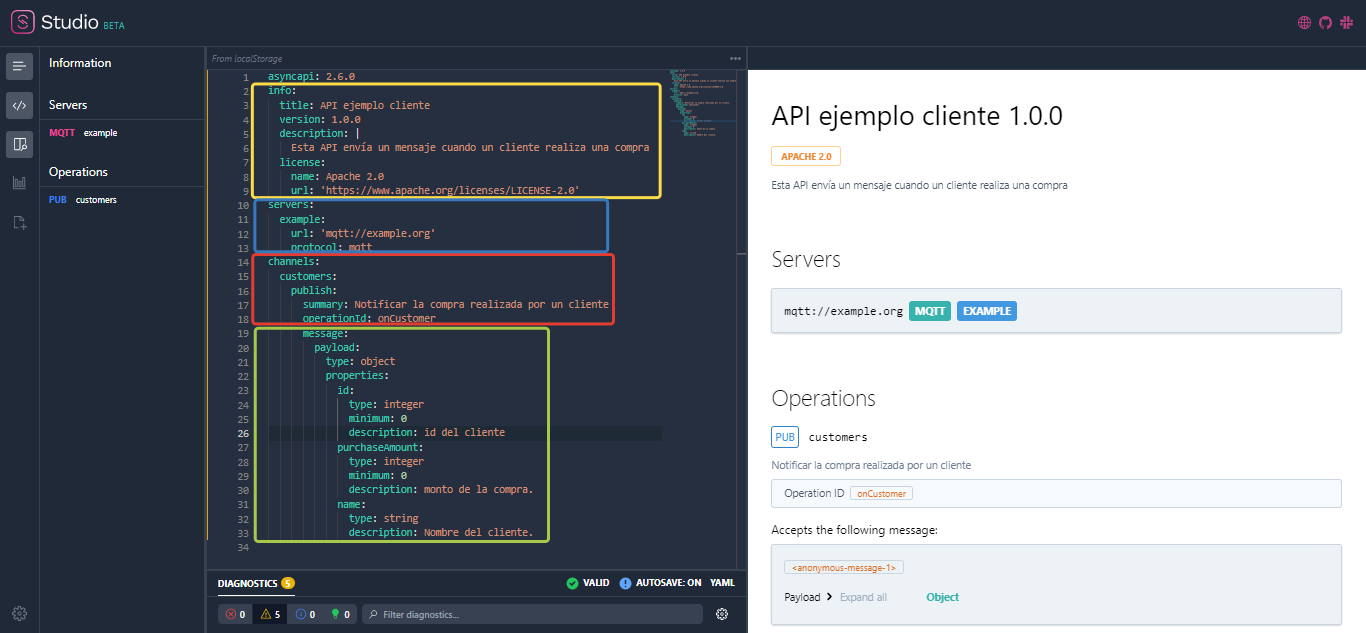Switch to the DIAGNOSTICS tab
The height and width of the screenshot is (633, 1366).
coord(246,583)
